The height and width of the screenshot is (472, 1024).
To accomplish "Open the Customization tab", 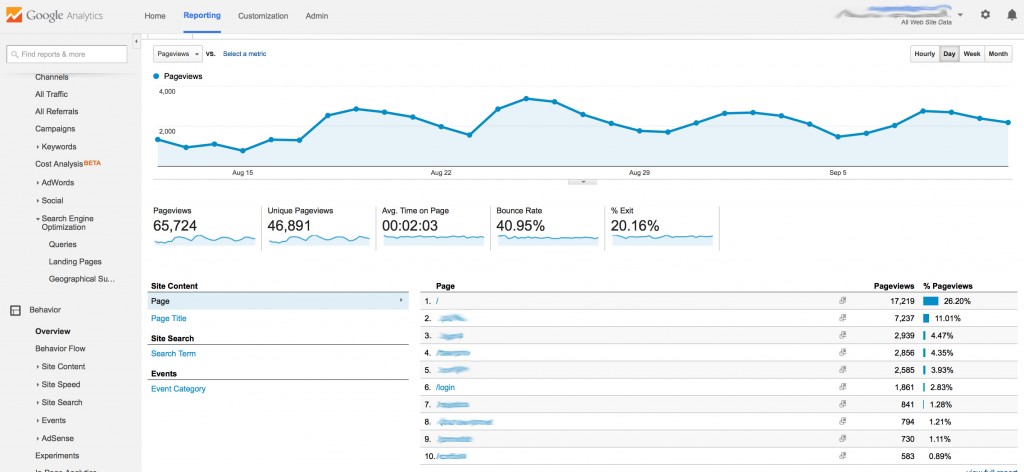I will 263,16.
